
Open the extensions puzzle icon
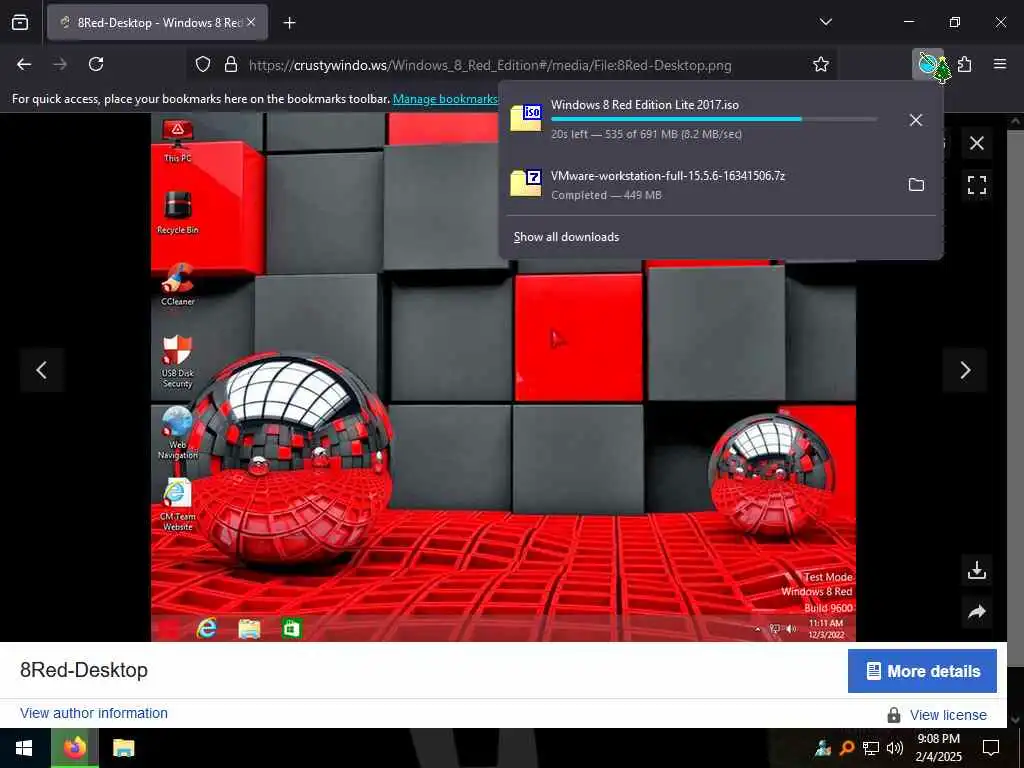[965, 64]
